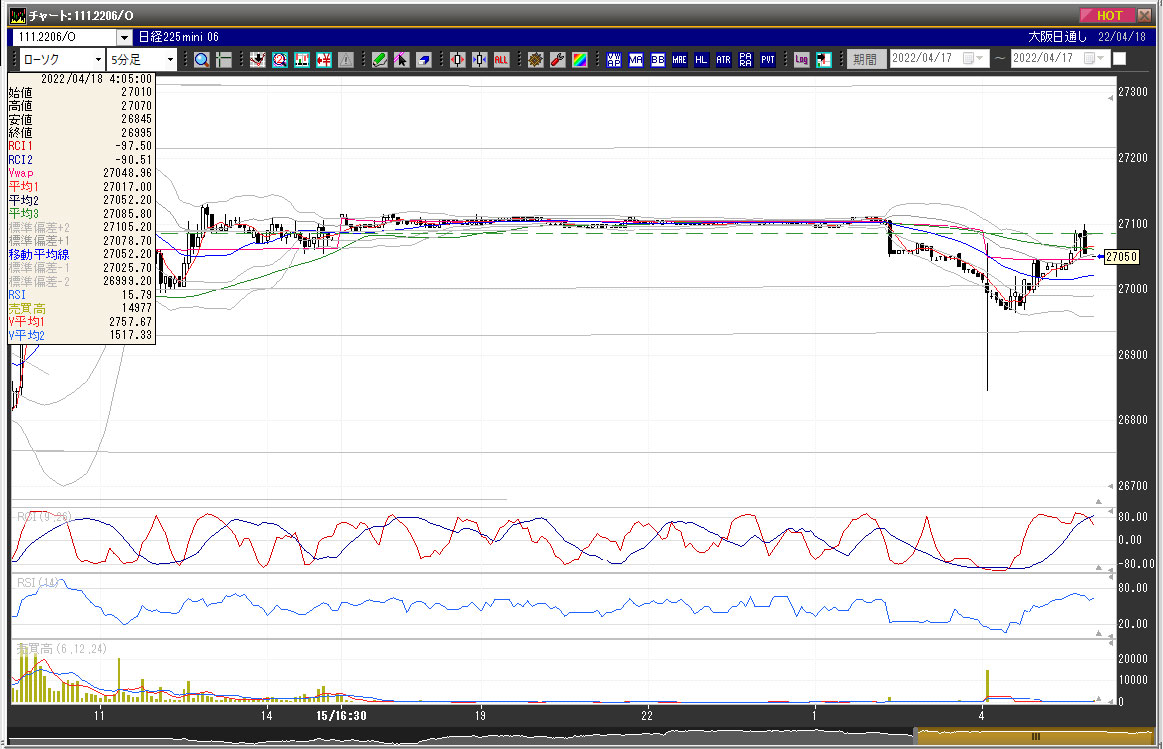1163x749 pixels.
Task: Click the blue-arrow candle width icon
Action: [x=480, y=60]
